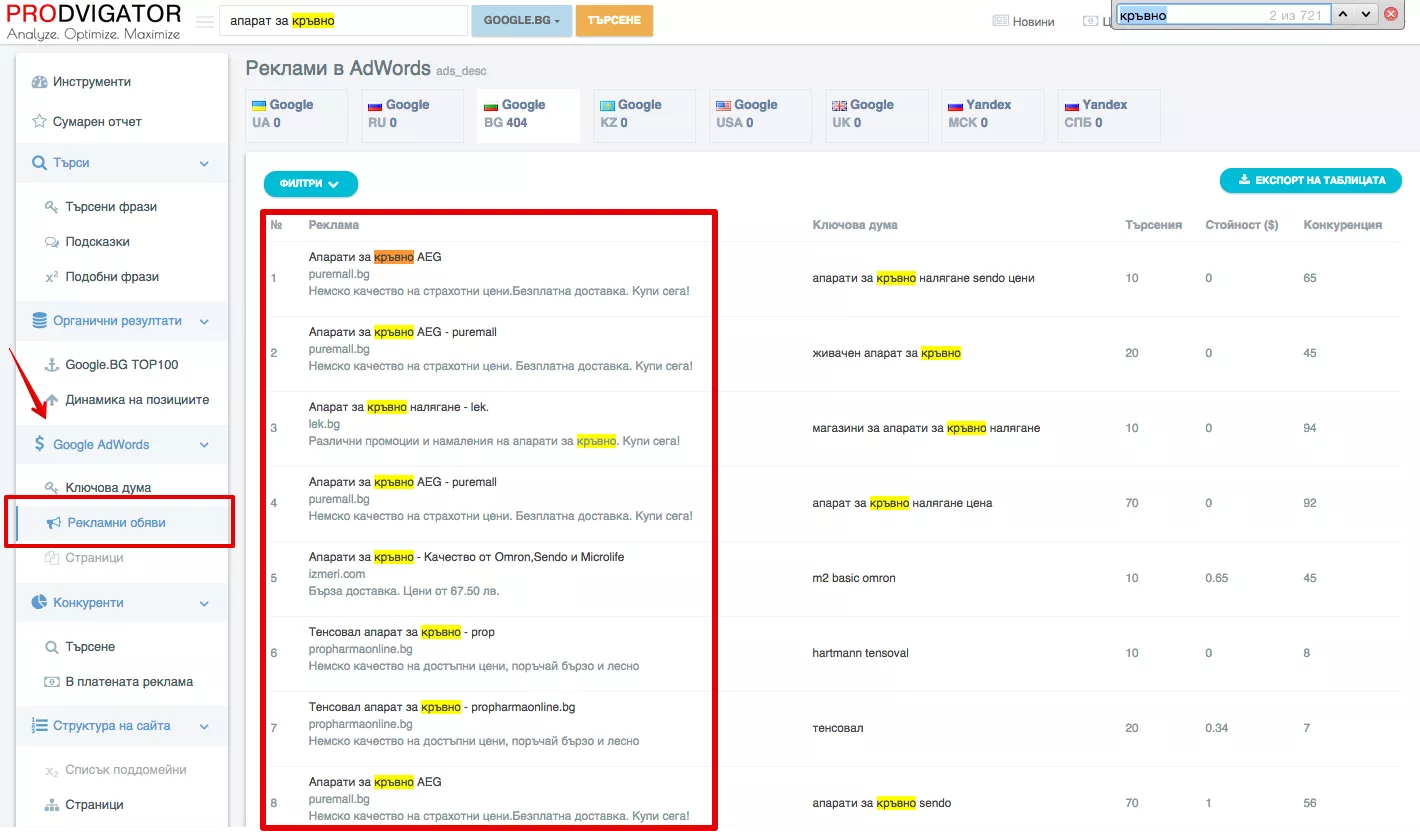Collapse the Органични резултати section
This screenshot has width=1420, height=834.
[x=122, y=321]
